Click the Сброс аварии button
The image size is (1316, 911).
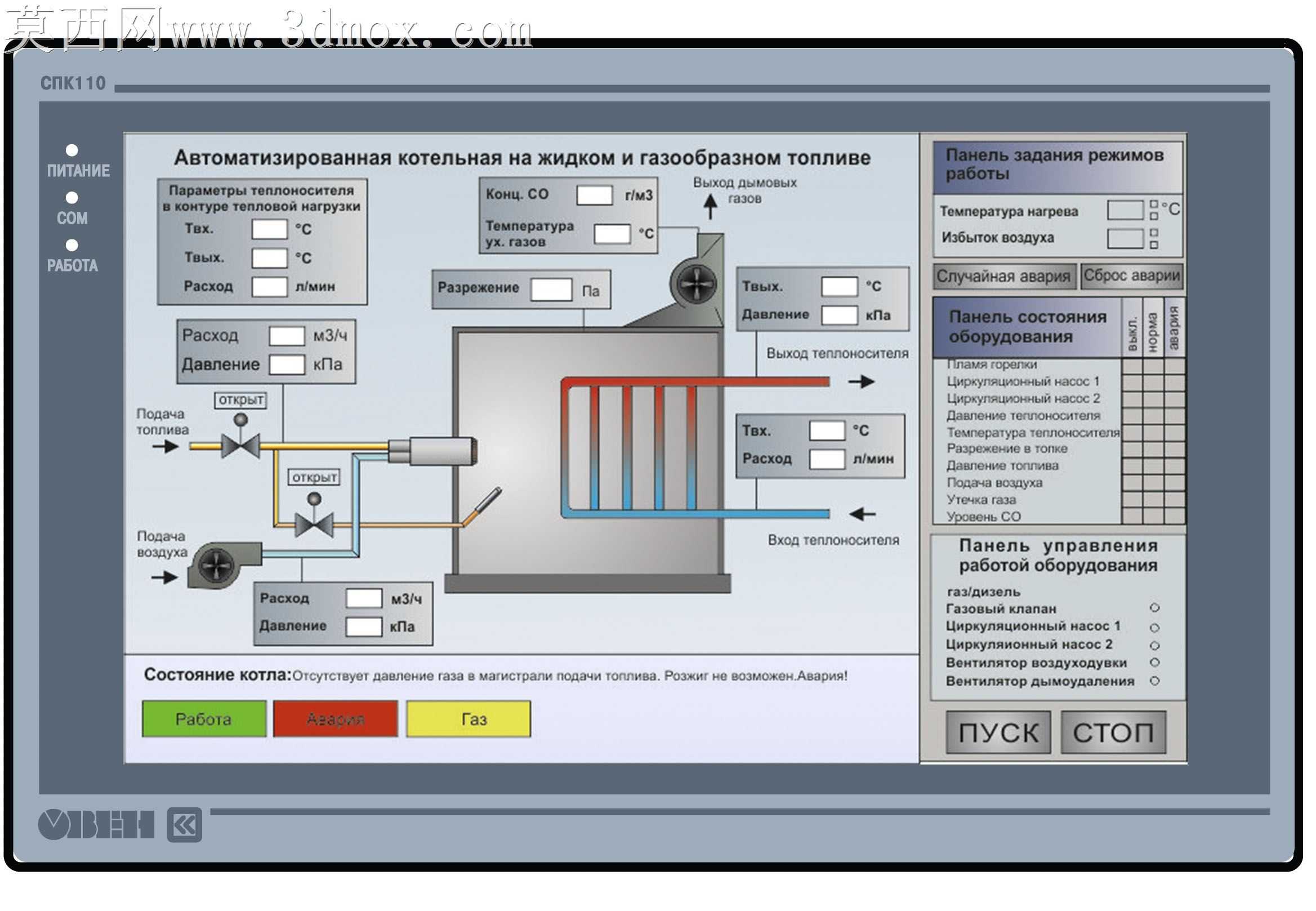point(1132,276)
